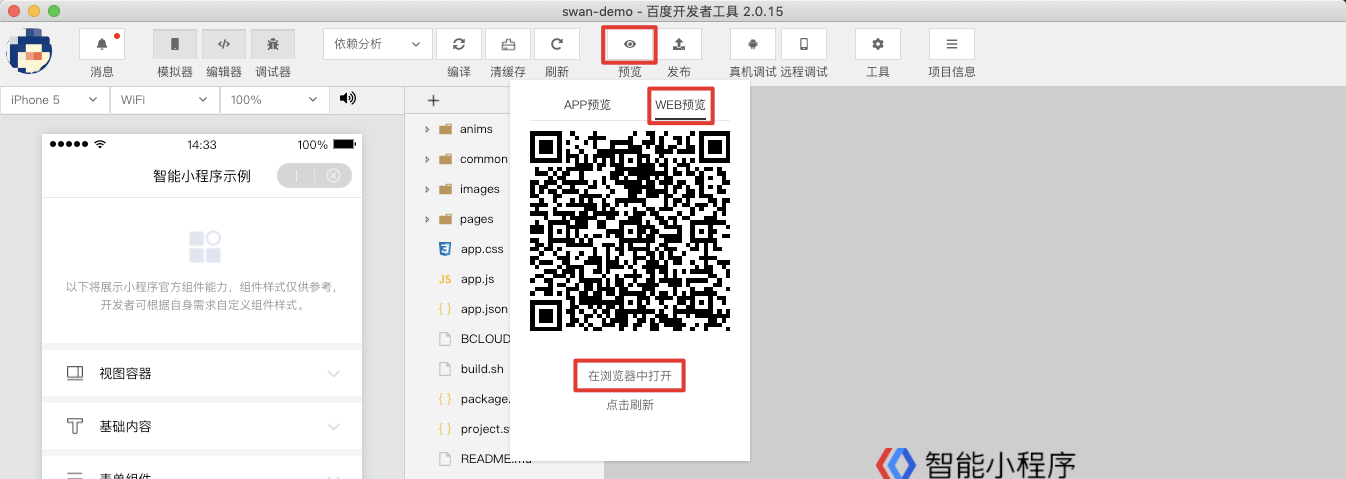Open the 依赖分析 dropdown
1346x479 pixels.
(378, 44)
